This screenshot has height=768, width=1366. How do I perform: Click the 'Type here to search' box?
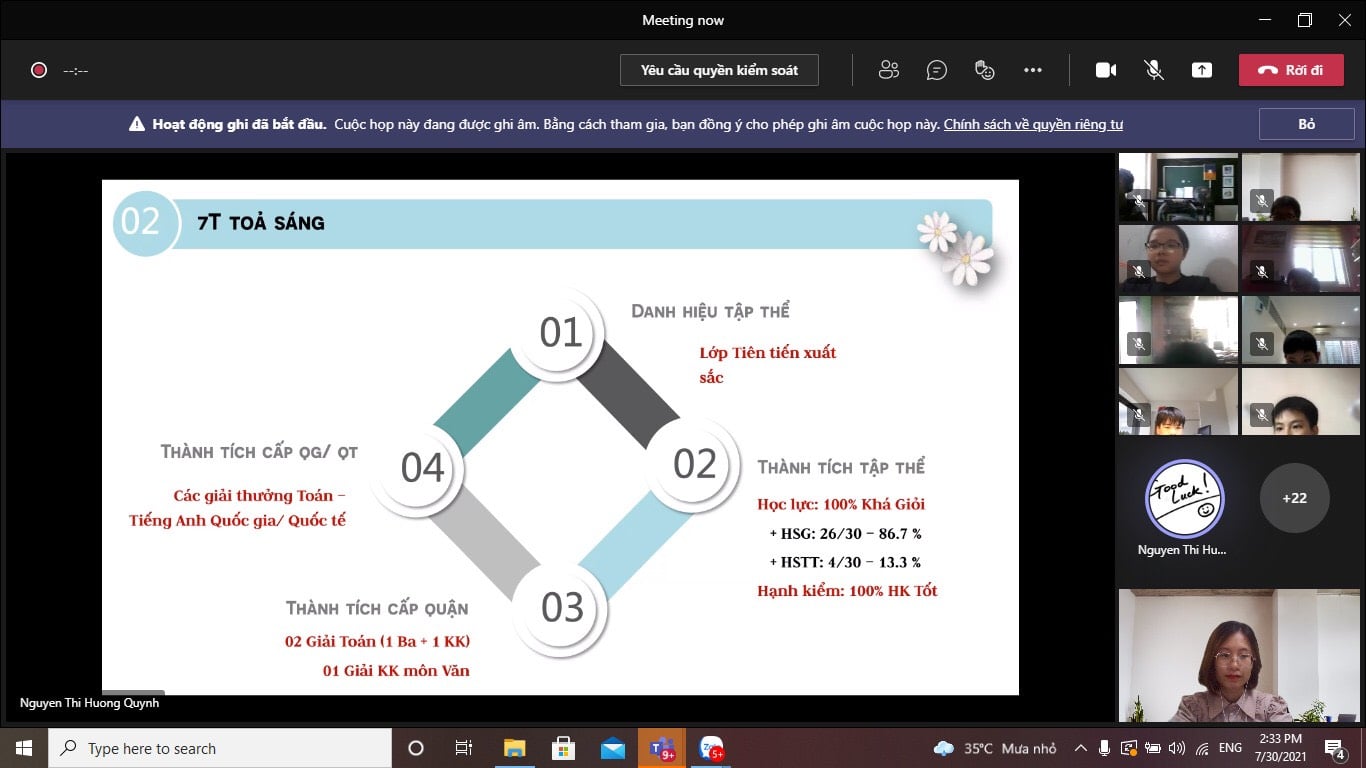click(220, 748)
